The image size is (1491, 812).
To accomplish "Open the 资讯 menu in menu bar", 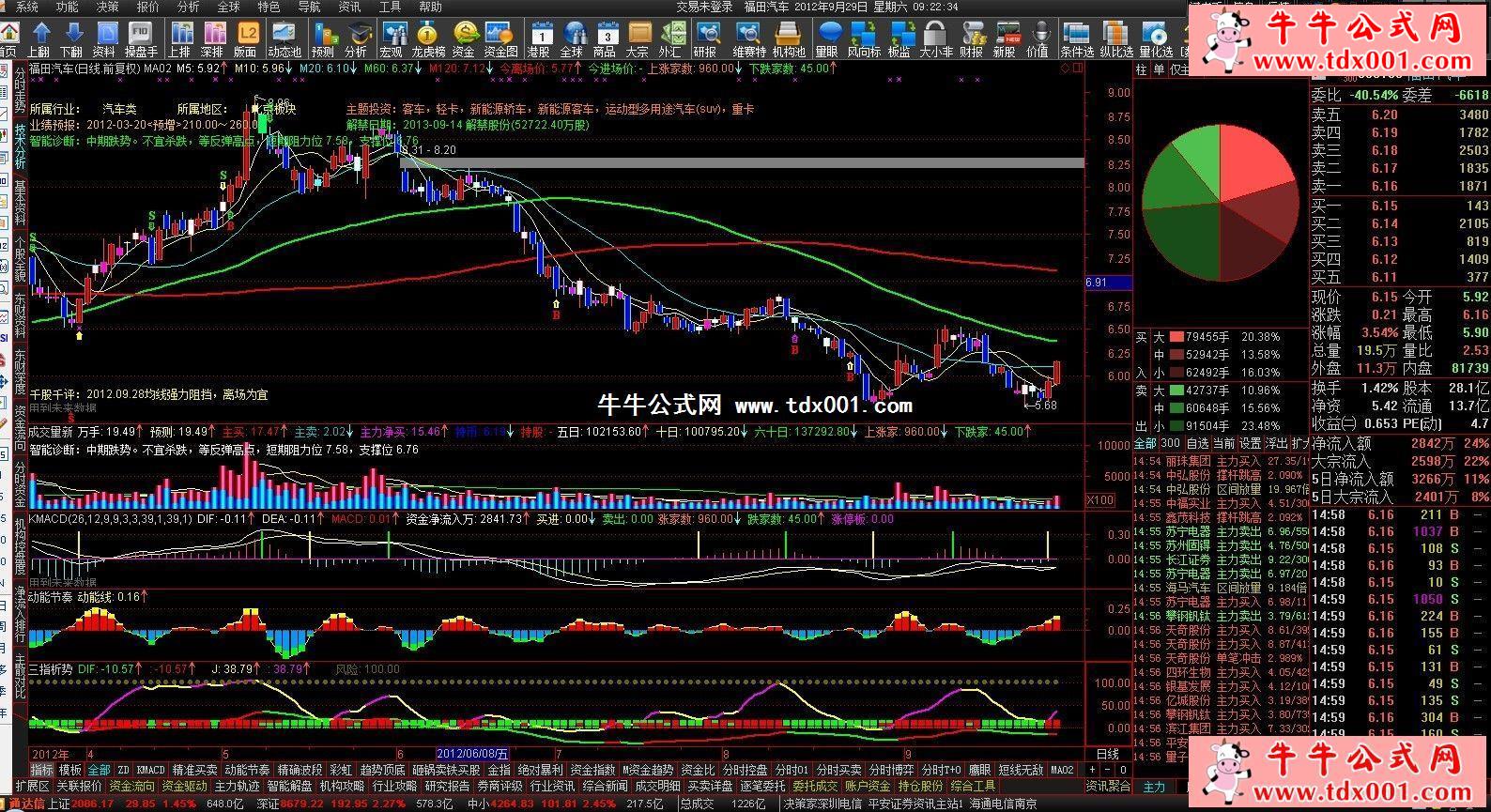I will click(349, 7).
